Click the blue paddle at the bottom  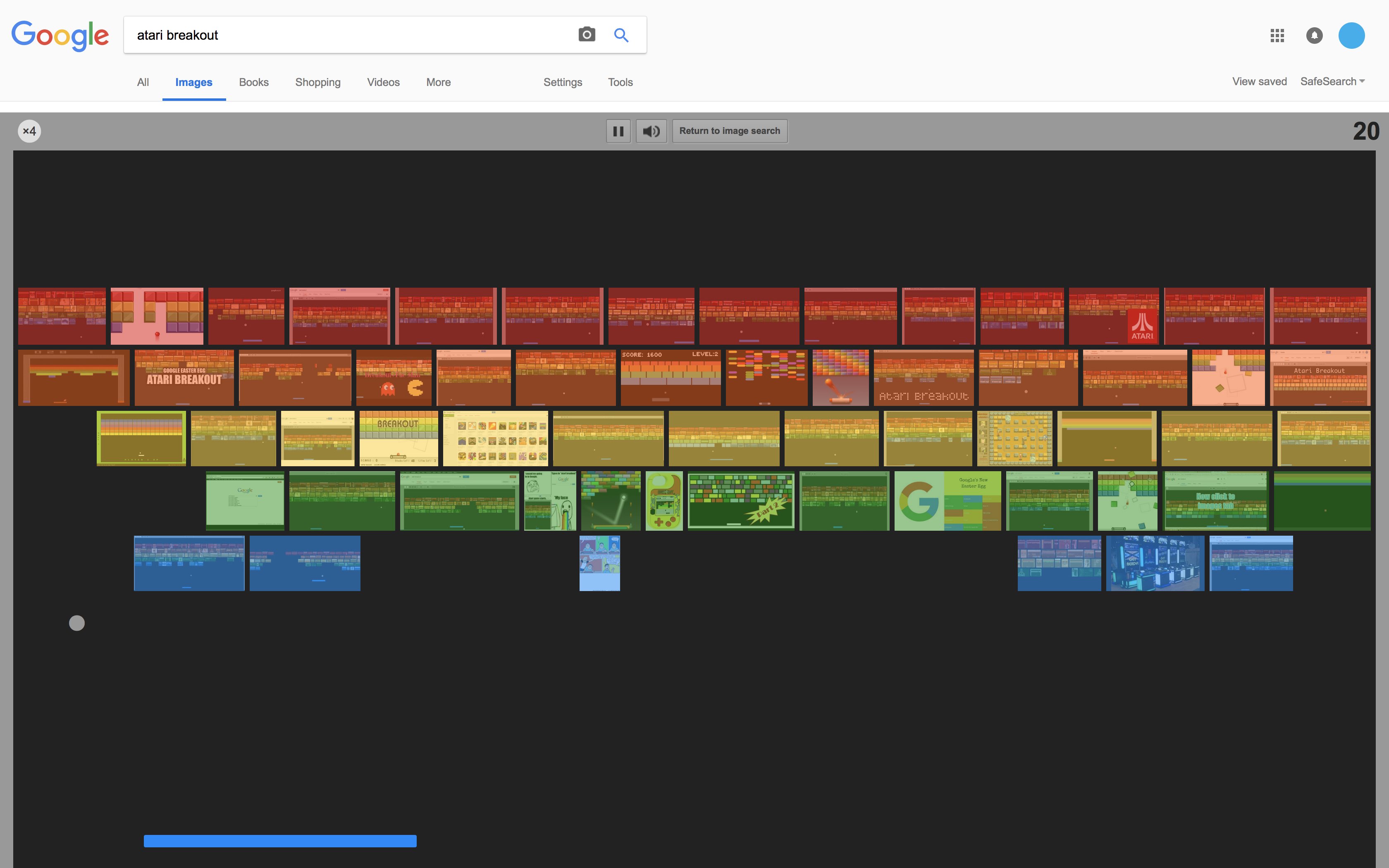[x=281, y=840]
